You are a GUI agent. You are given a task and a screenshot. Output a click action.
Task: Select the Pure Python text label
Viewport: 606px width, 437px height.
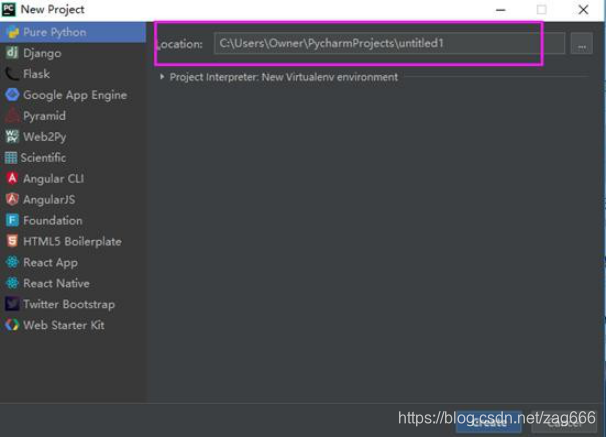[55, 32]
